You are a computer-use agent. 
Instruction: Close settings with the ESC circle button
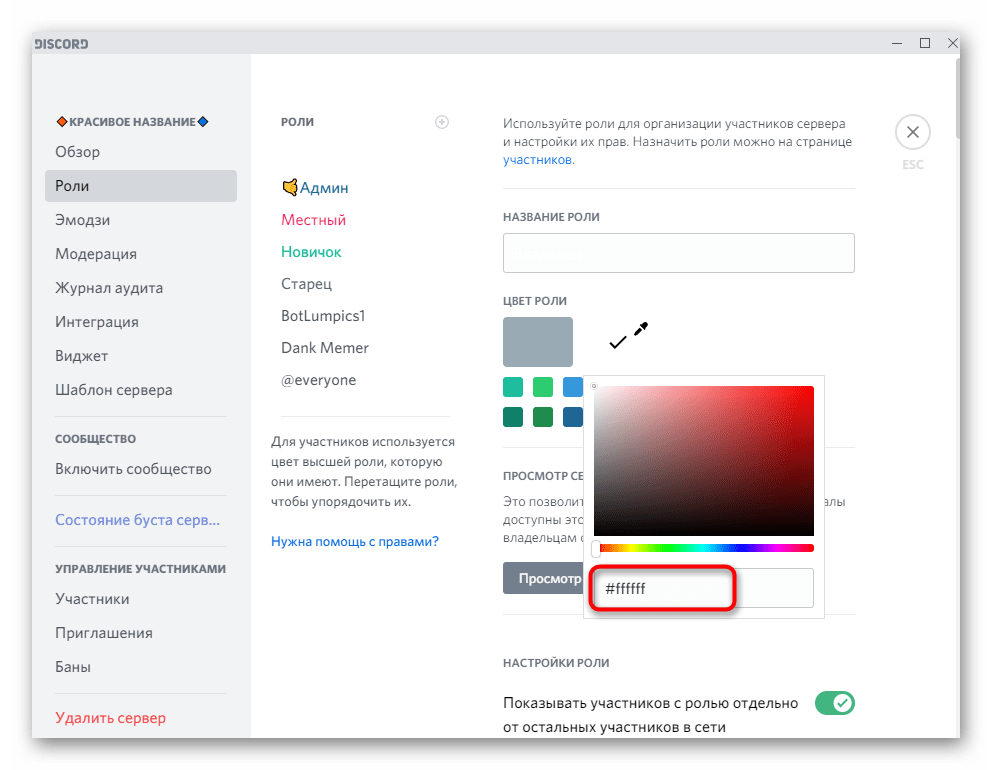[x=912, y=132]
